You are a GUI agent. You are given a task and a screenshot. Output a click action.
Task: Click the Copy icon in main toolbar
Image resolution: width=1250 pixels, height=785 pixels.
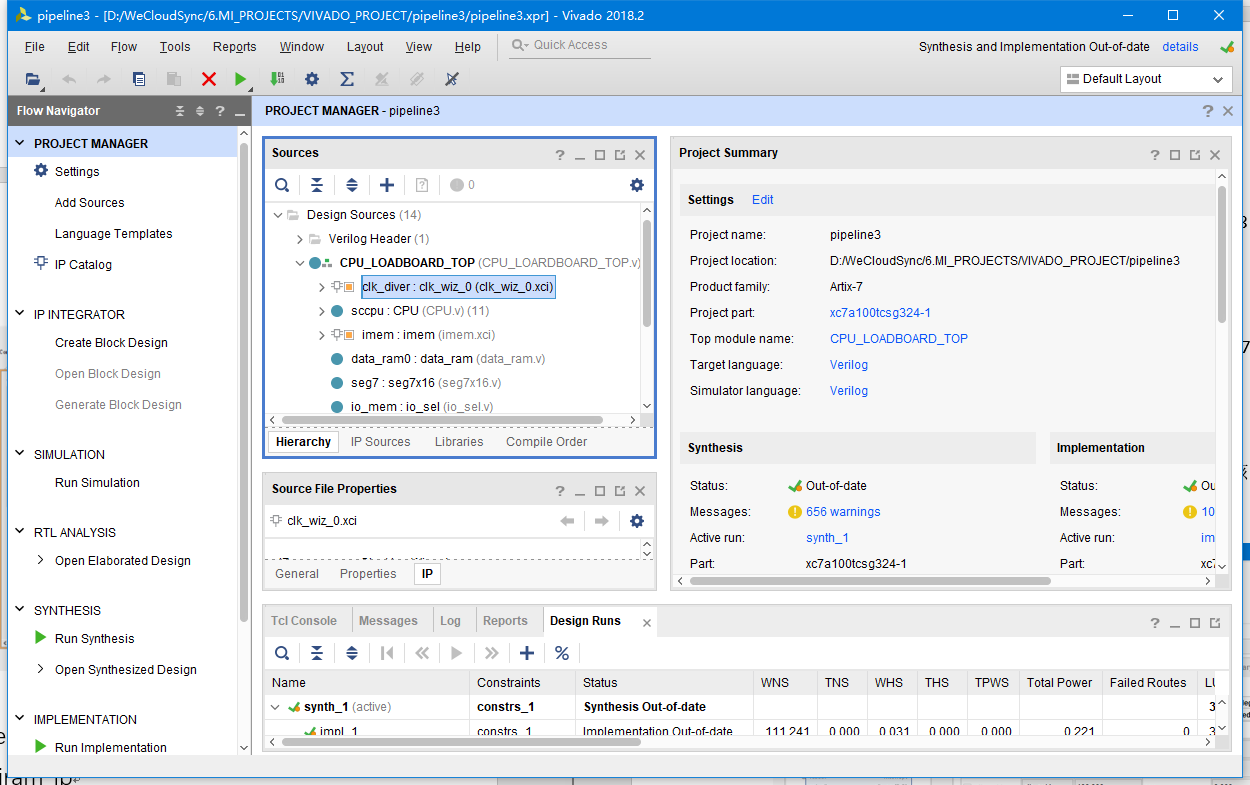[x=139, y=79]
